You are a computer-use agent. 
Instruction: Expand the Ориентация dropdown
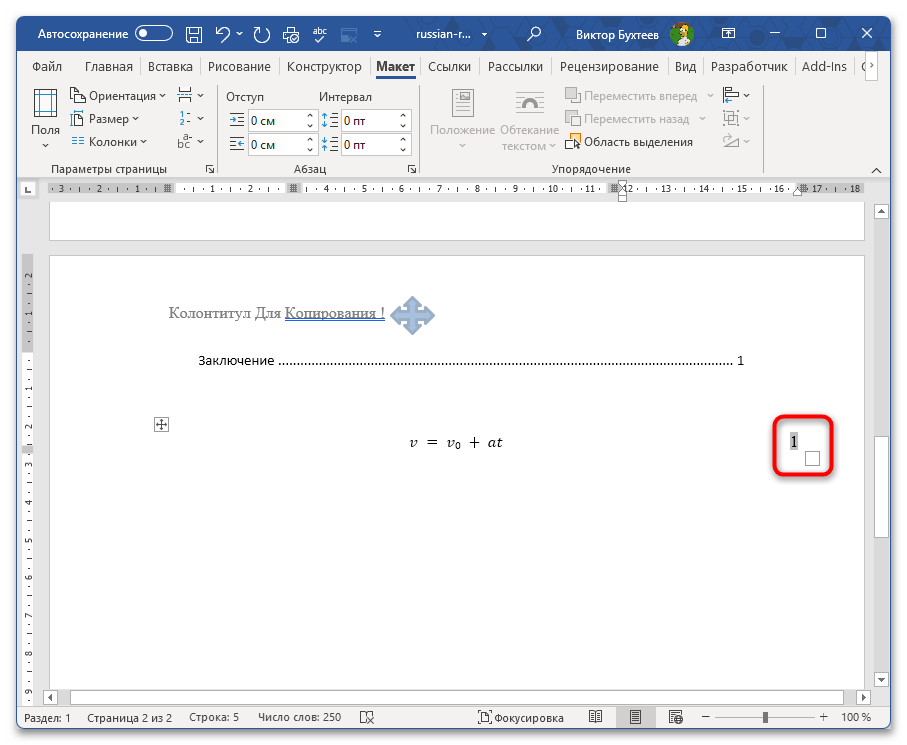118,95
